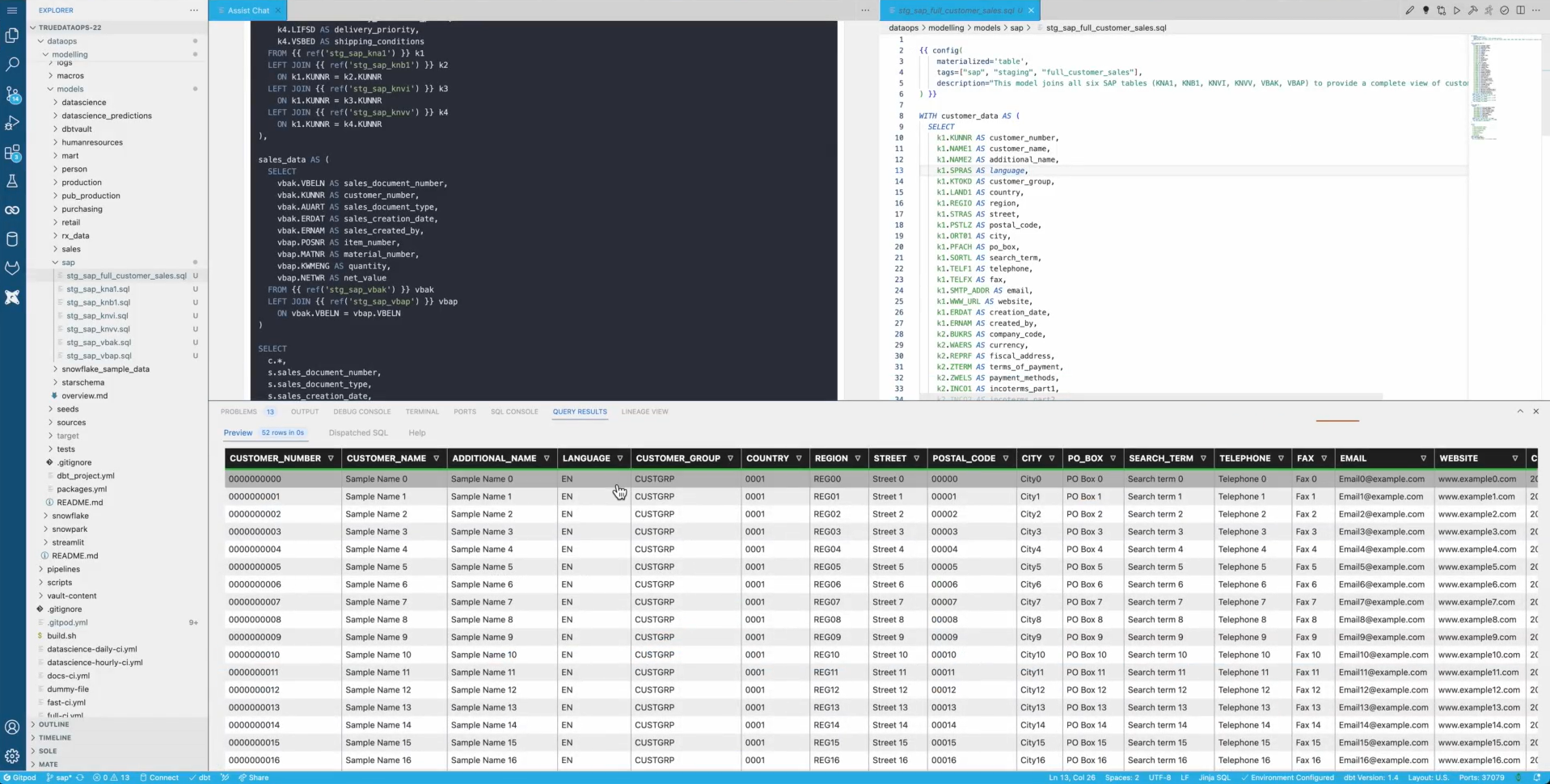This screenshot has width=1550, height=784.
Task: Expand the datascience folder
Action: coord(84,103)
